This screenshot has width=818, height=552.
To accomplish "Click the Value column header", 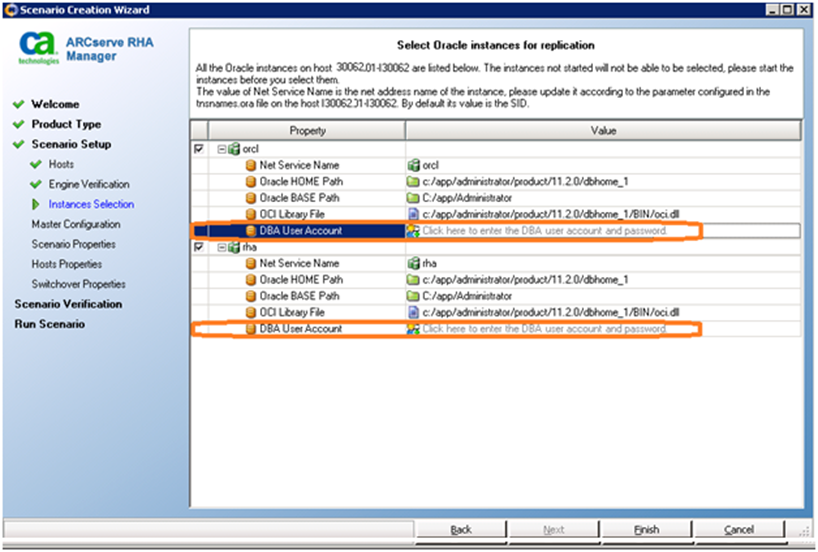I will point(604,131).
